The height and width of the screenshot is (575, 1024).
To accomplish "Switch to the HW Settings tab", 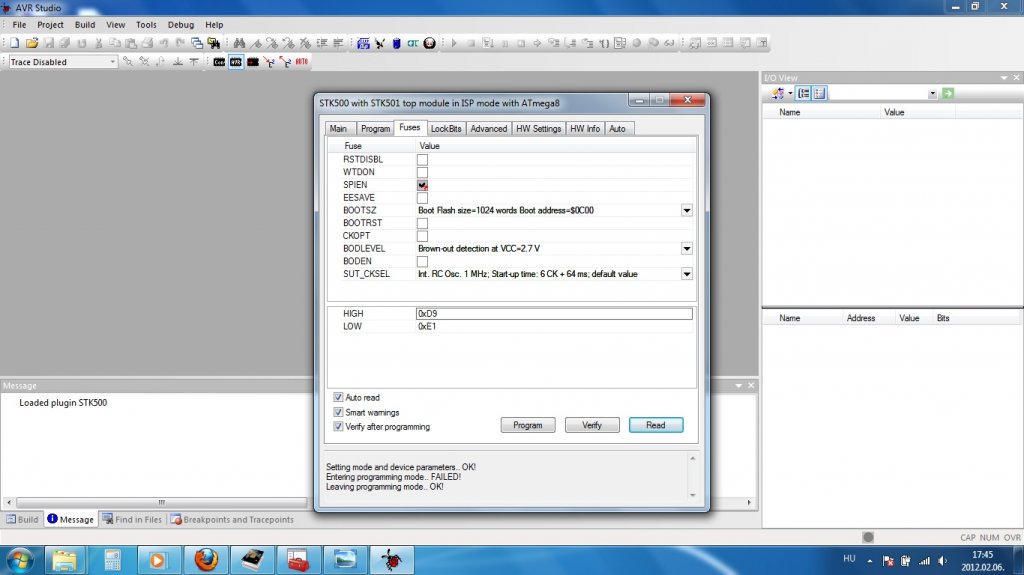I will click(x=538, y=129).
